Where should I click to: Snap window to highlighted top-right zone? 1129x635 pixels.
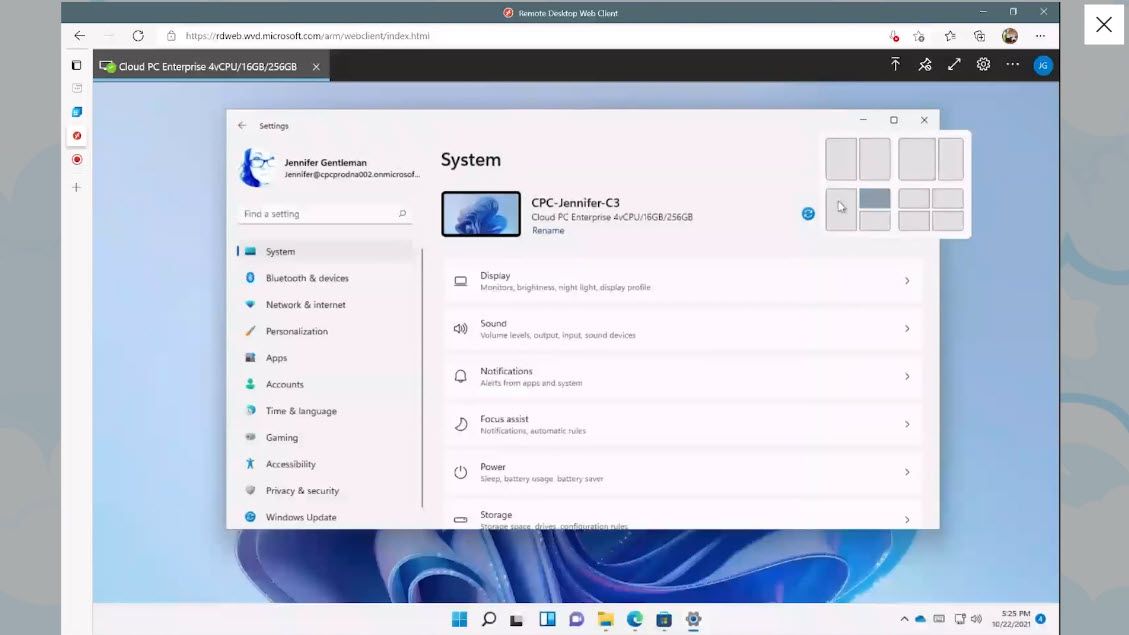pyautogui.click(x=875, y=199)
